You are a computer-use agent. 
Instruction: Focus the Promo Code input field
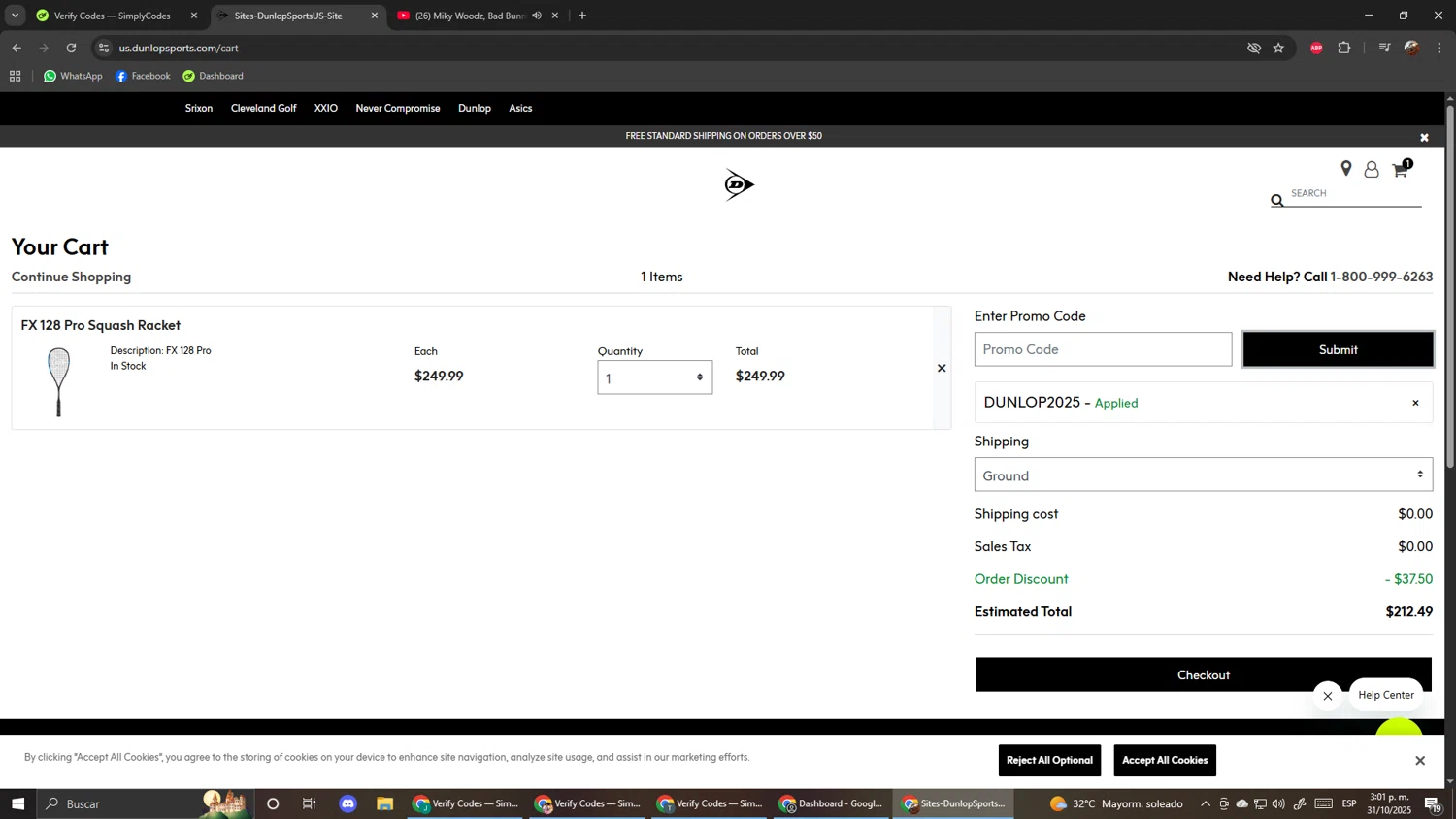[1103, 349]
